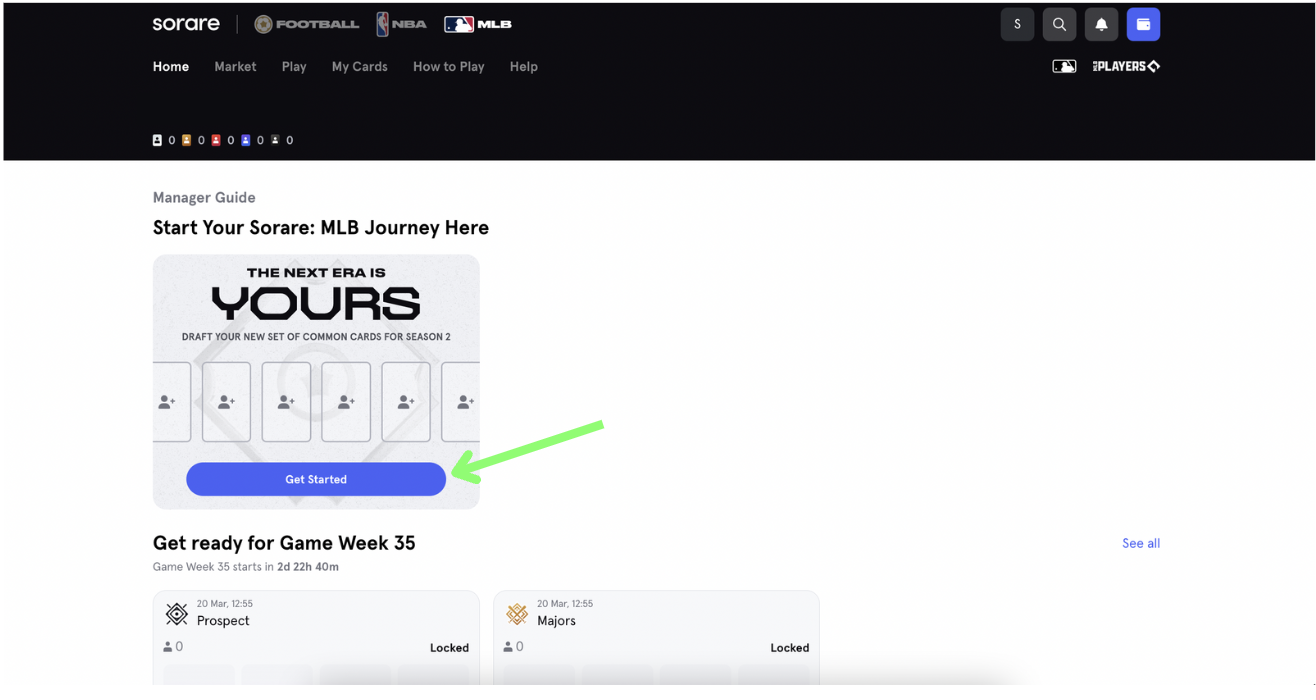The width and height of the screenshot is (1316, 700).
Task: Open the Play tab
Action: [x=294, y=66]
